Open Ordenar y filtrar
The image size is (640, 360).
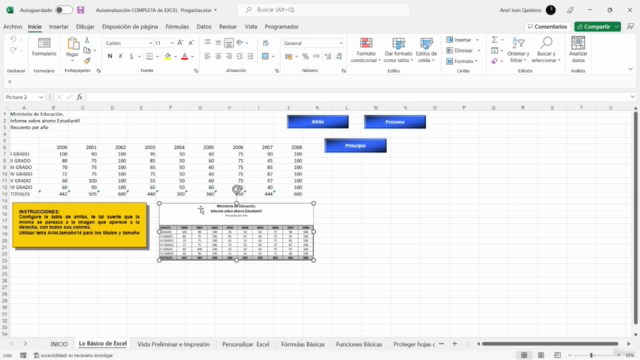518,50
